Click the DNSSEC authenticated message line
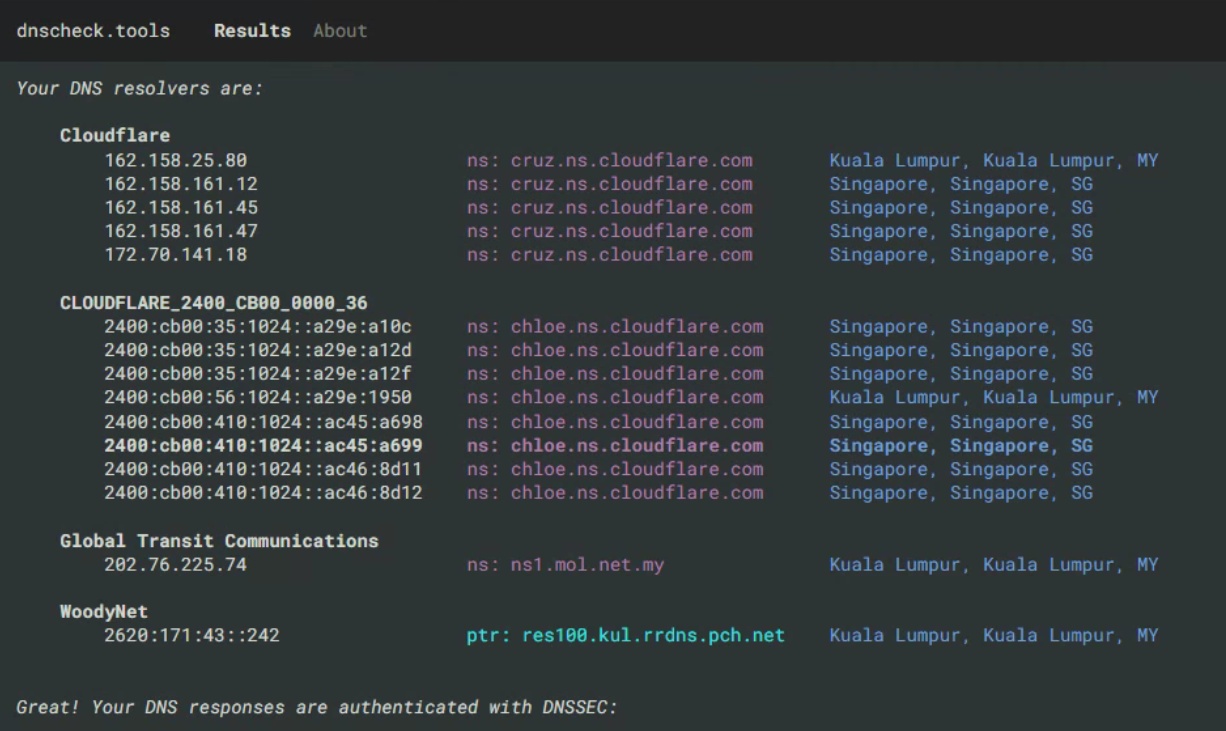 [x=318, y=708]
